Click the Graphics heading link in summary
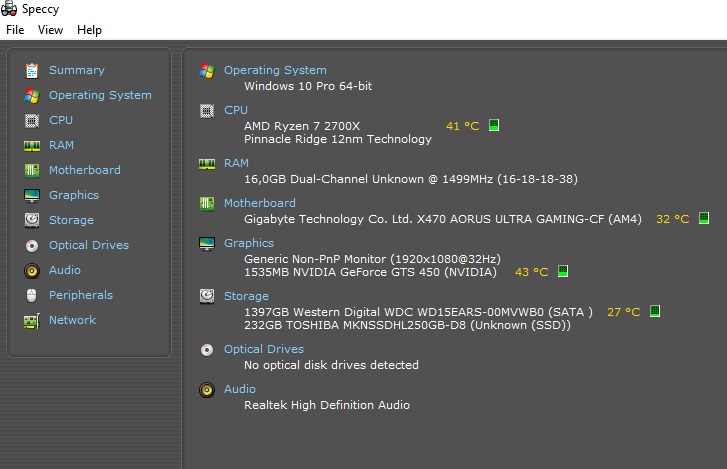The height and width of the screenshot is (469, 727). point(249,243)
